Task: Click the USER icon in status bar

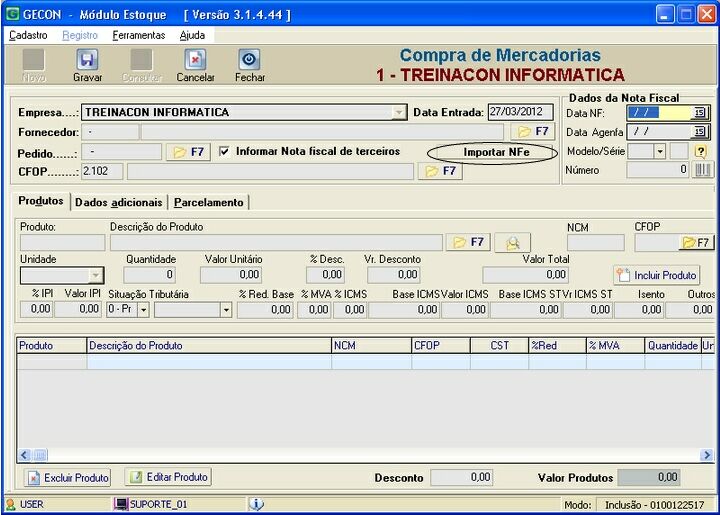Action: pyautogui.click(x=11, y=504)
